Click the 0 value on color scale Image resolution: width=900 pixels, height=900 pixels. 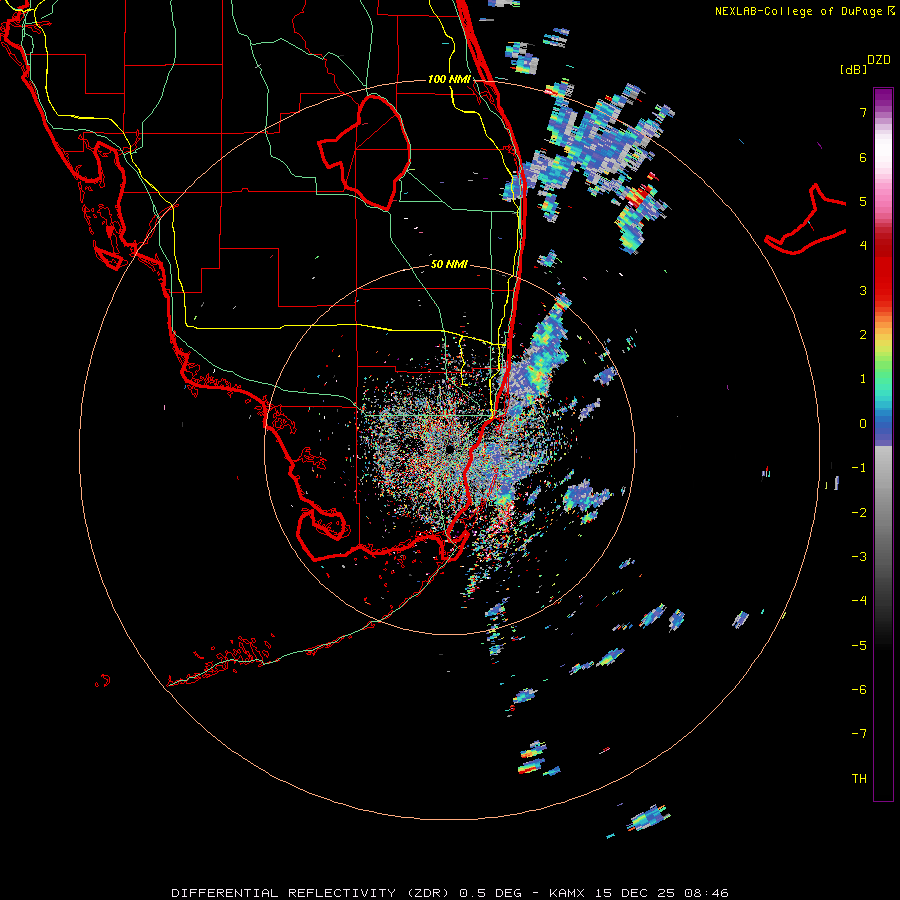point(863,424)
